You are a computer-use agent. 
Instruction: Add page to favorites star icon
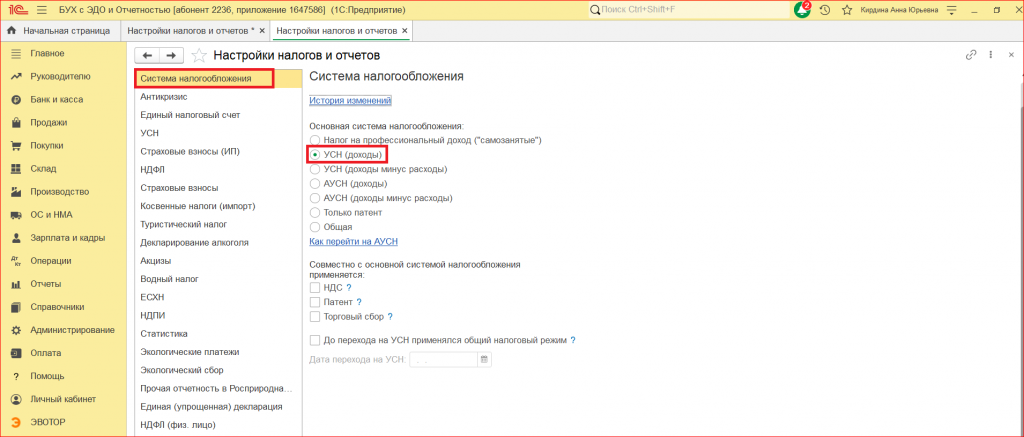[x=199, y=56]
